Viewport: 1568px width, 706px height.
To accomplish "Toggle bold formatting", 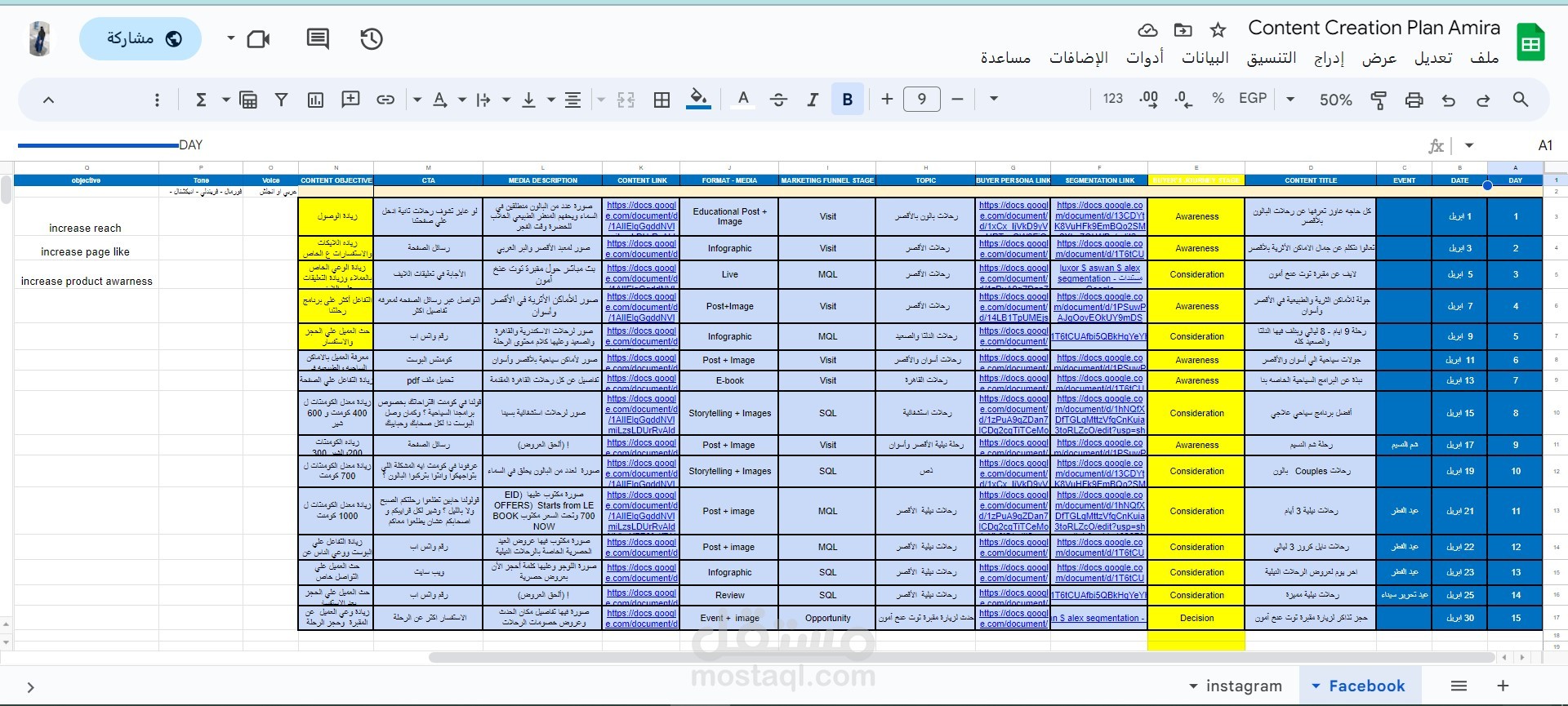I will click(x=848, y=100).
